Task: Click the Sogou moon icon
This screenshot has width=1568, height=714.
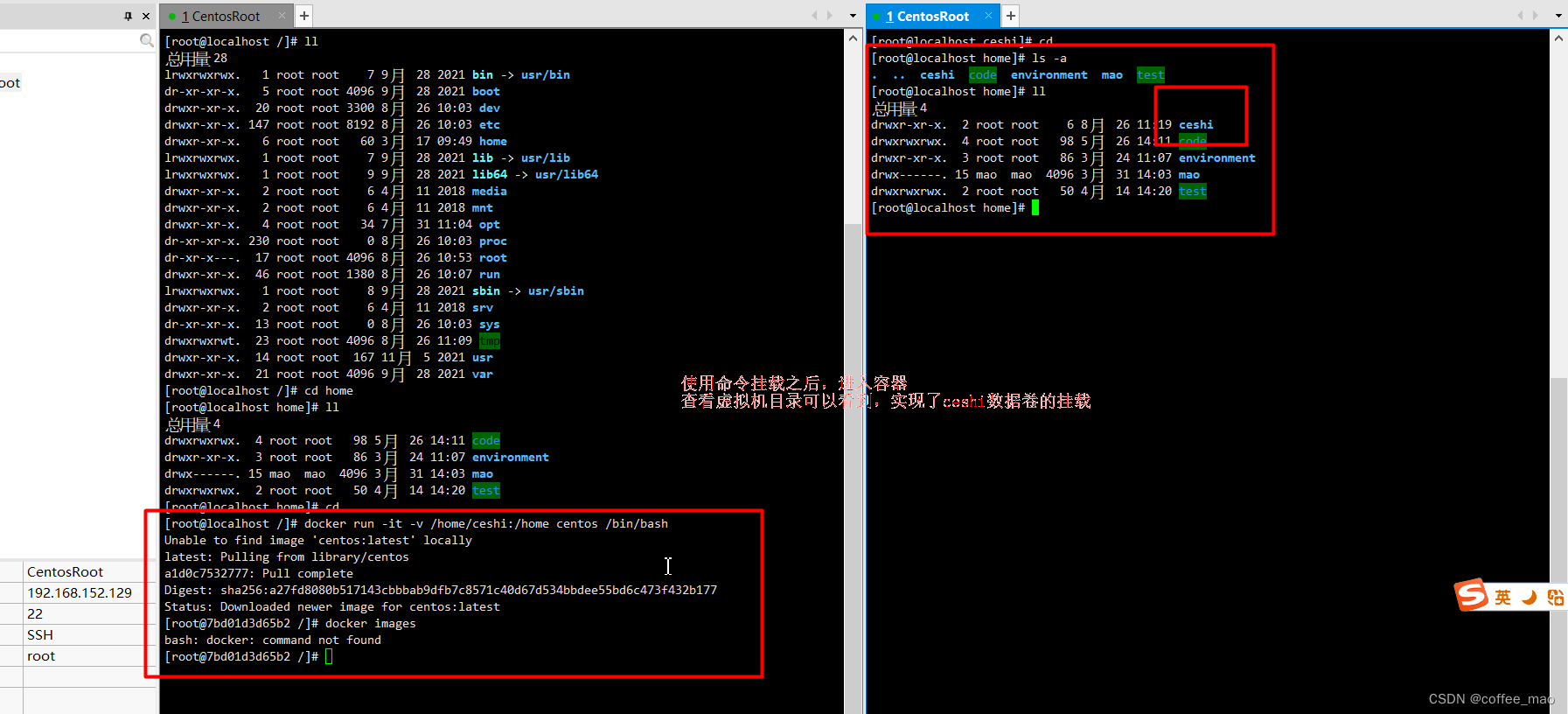Action: (x=1530, y=597)
